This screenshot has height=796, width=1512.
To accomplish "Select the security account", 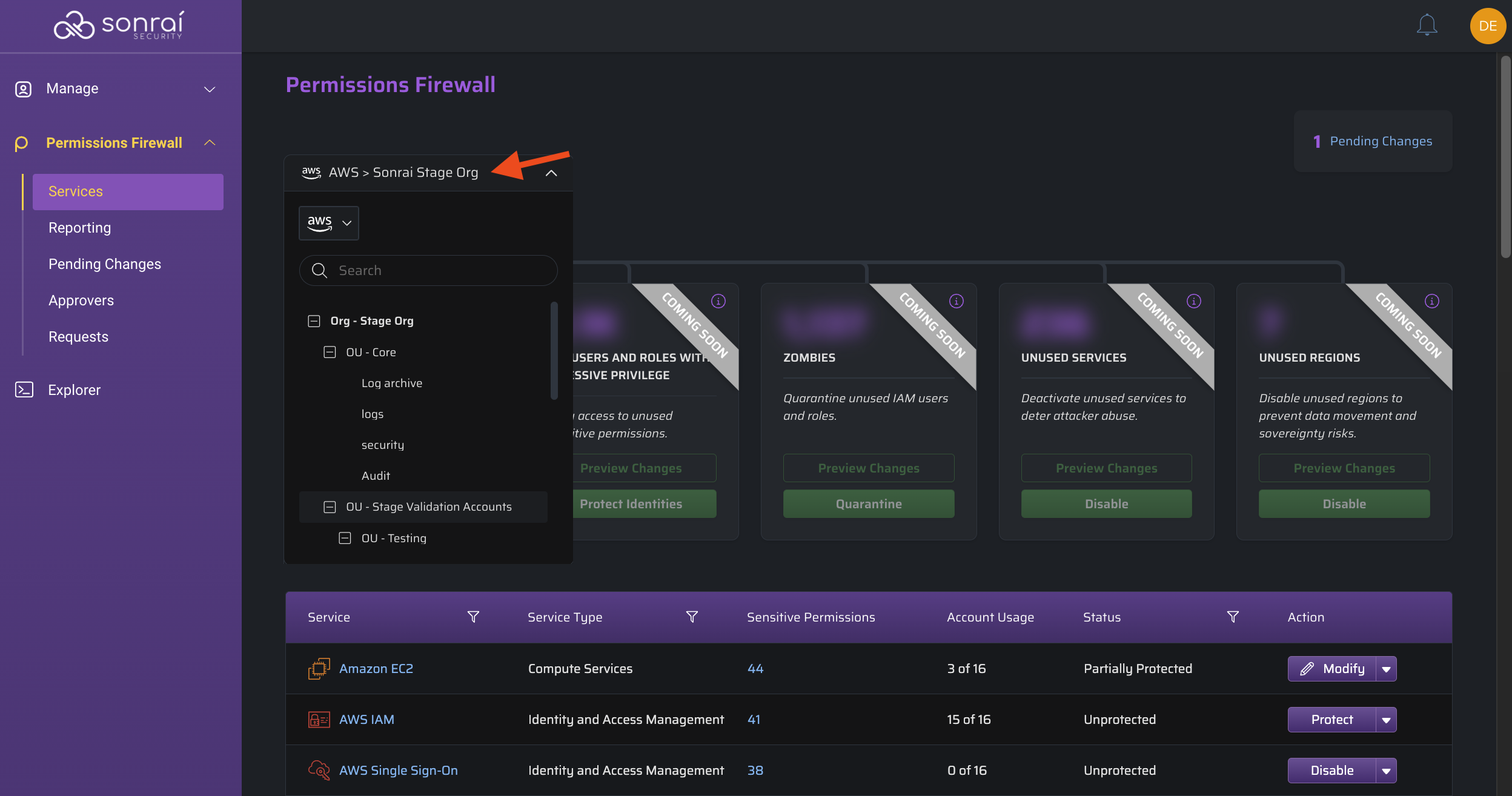I will click(383, 445).
